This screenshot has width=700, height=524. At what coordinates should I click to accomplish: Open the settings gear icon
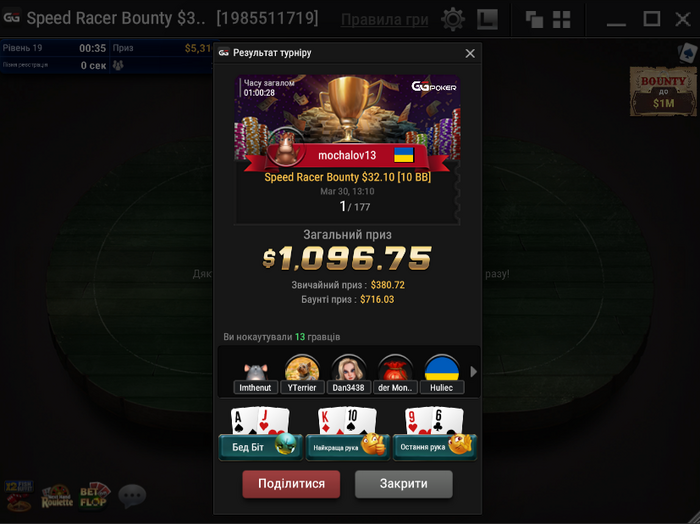click(x=453, y=19)
